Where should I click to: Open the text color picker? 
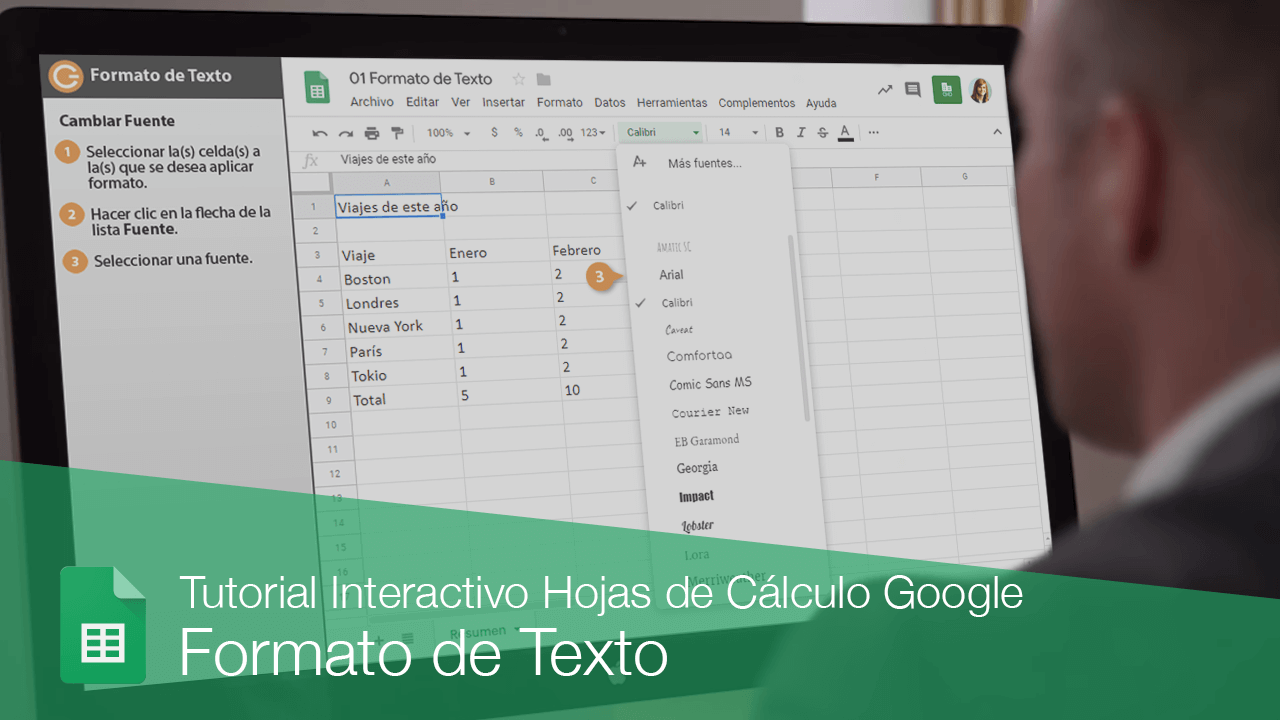tap(845, 132)
